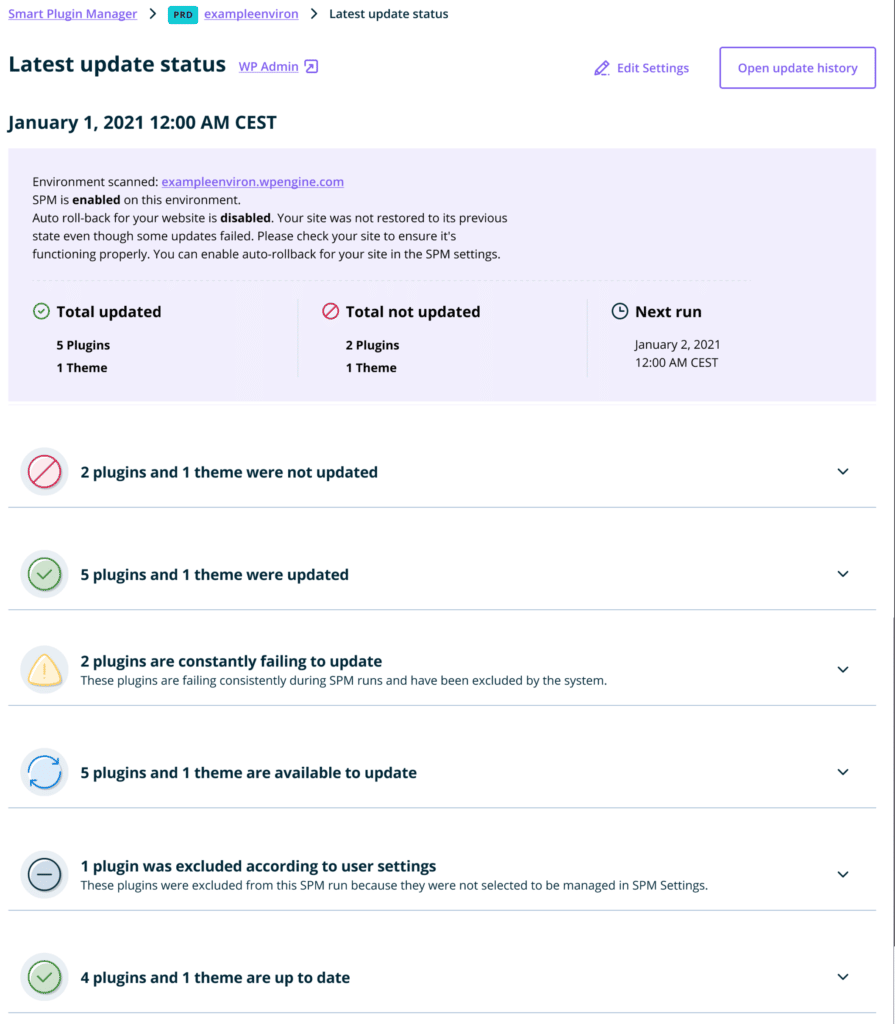895x1024 pixels.
Task: Click the minus circle icon for the excluded plugin
Action: (x=44, y=874)
